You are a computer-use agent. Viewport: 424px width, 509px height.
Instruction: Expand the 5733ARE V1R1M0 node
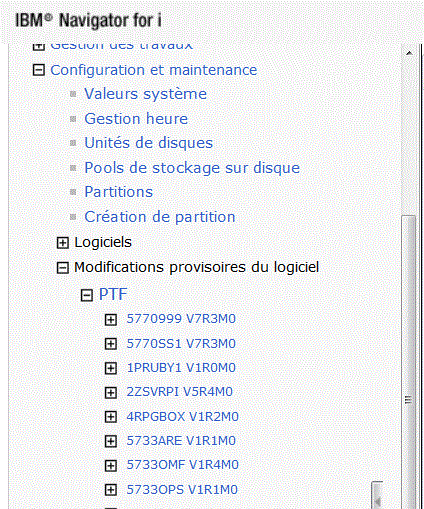click(x=111, y=441)
